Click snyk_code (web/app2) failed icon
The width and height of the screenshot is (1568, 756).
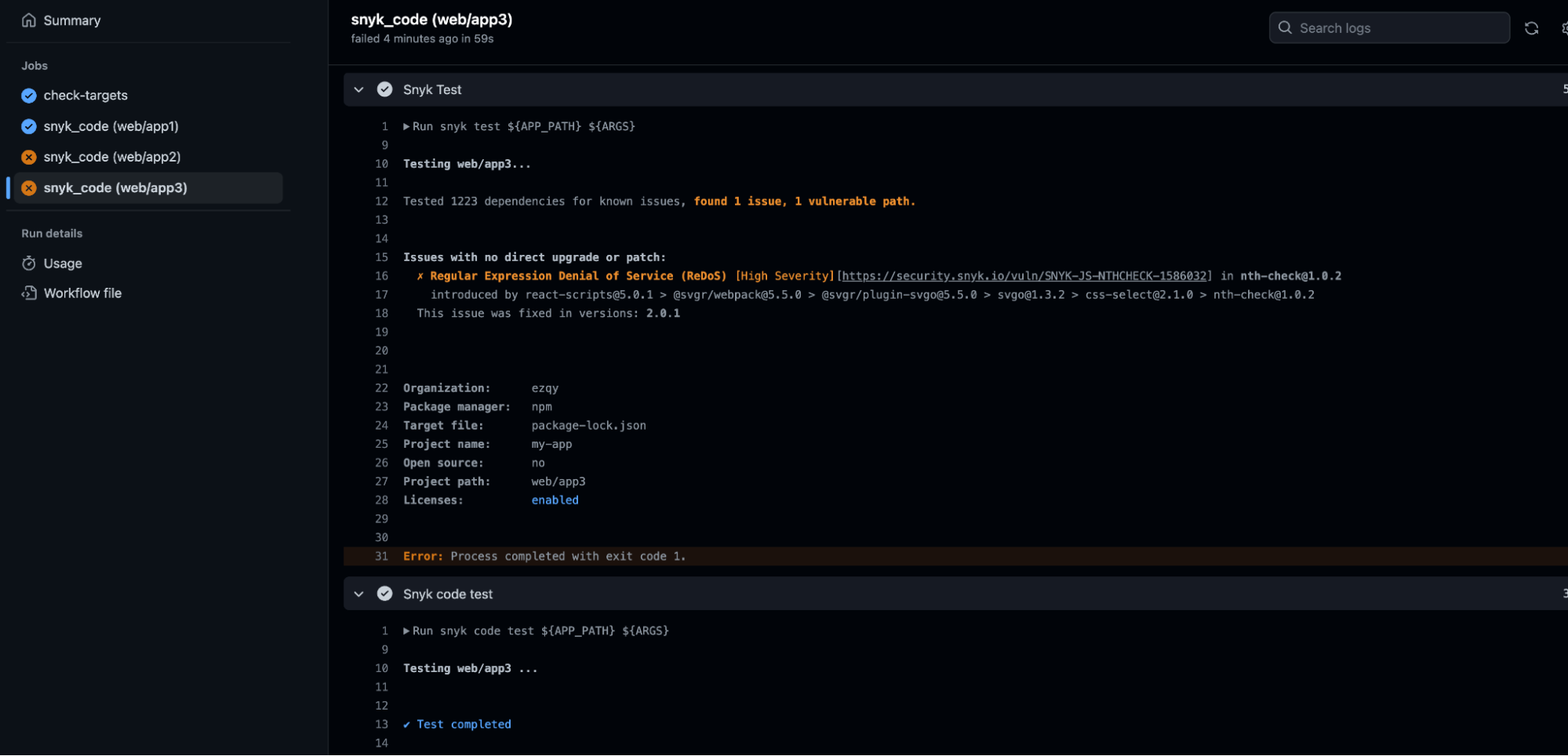(29, 157)
